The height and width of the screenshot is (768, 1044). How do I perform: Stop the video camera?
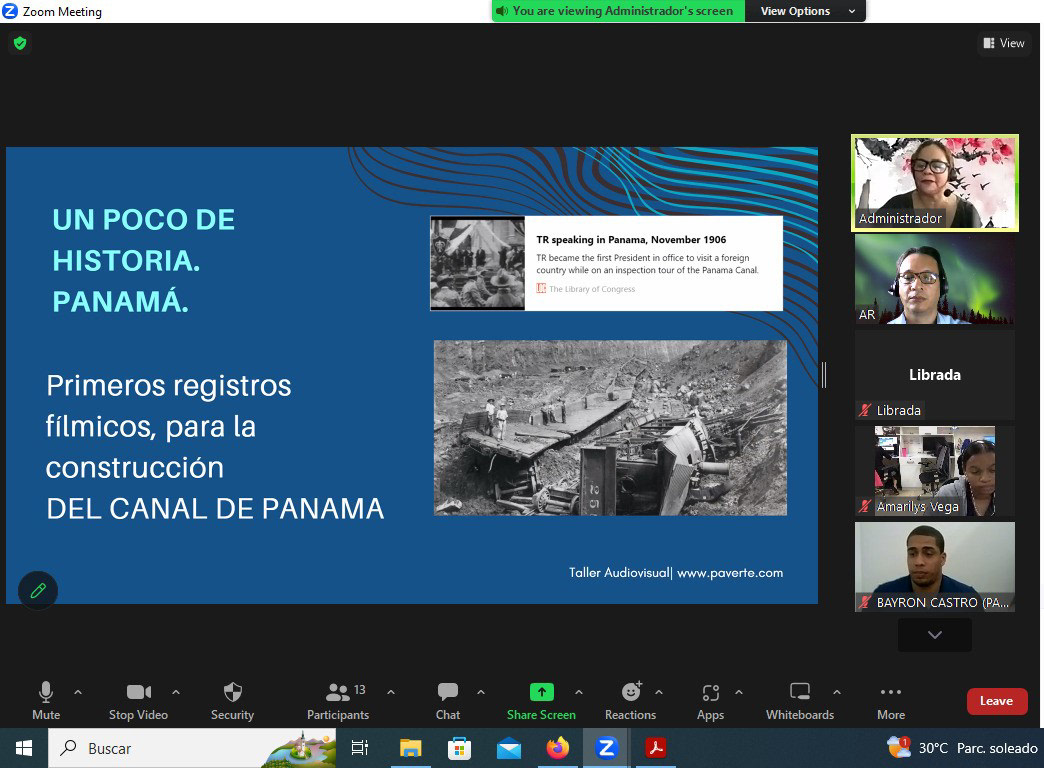(x=138, y=690)
